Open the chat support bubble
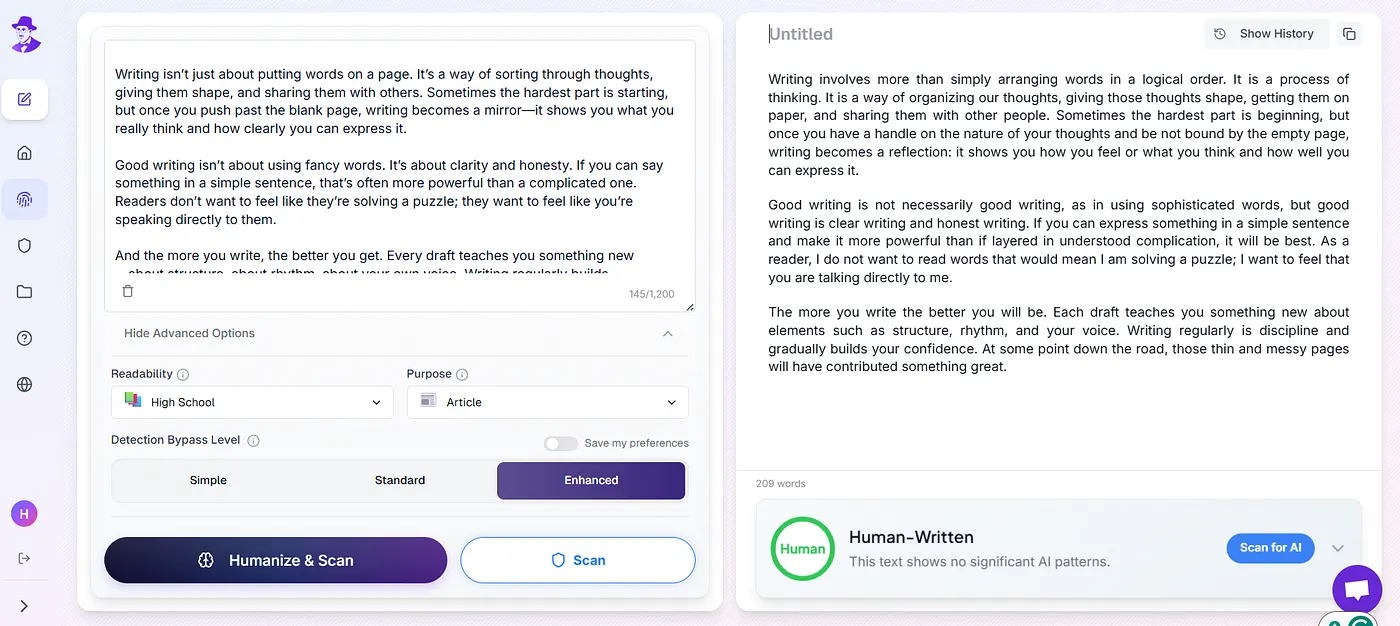Screen dimensions: 1400x626 1357,590
